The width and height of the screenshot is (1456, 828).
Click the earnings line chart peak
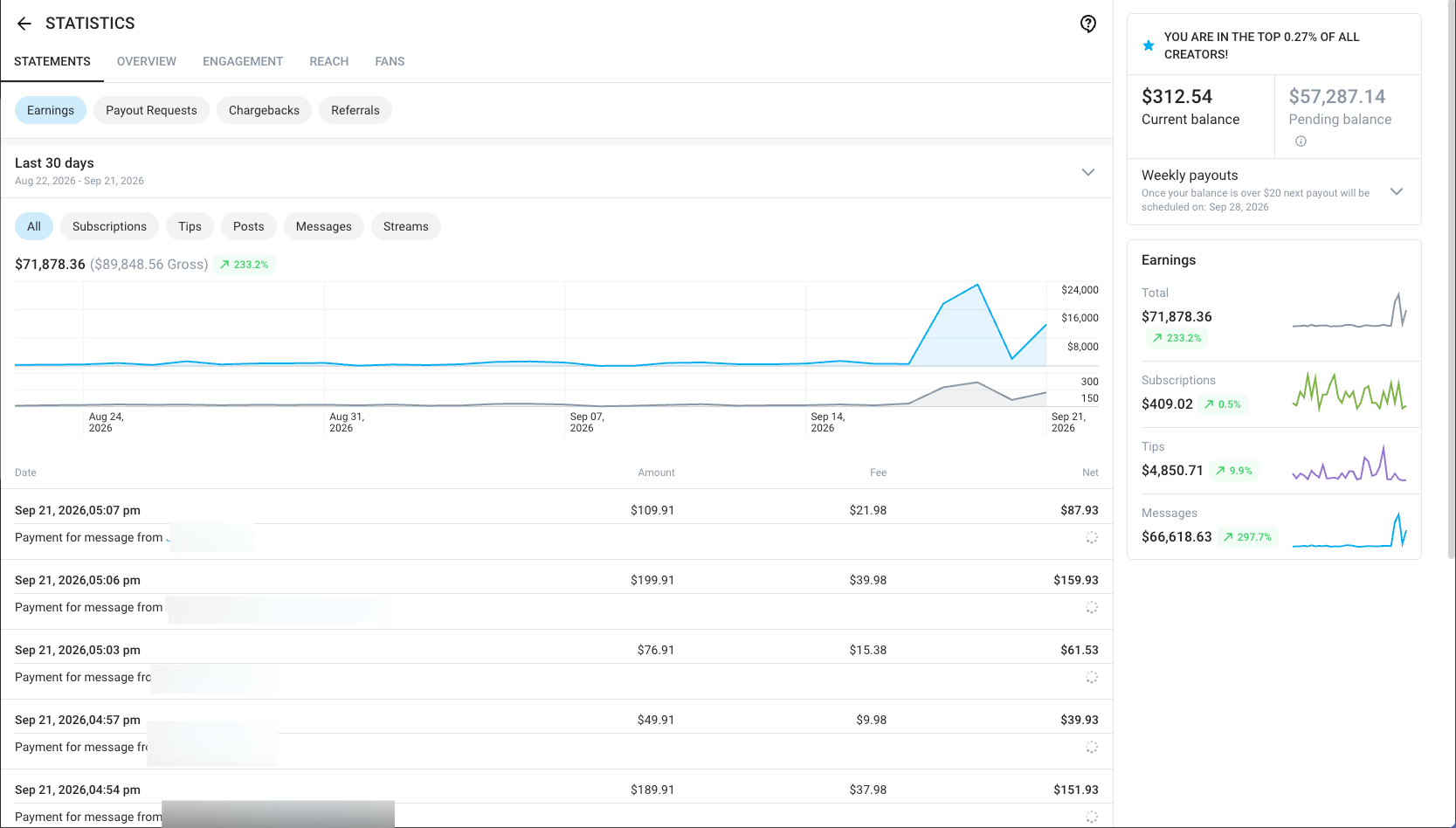[977, 285]
